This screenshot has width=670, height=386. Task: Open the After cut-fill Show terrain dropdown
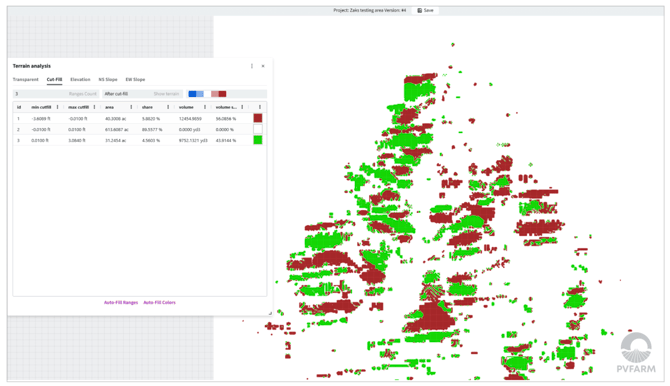[x=142, y=94]
